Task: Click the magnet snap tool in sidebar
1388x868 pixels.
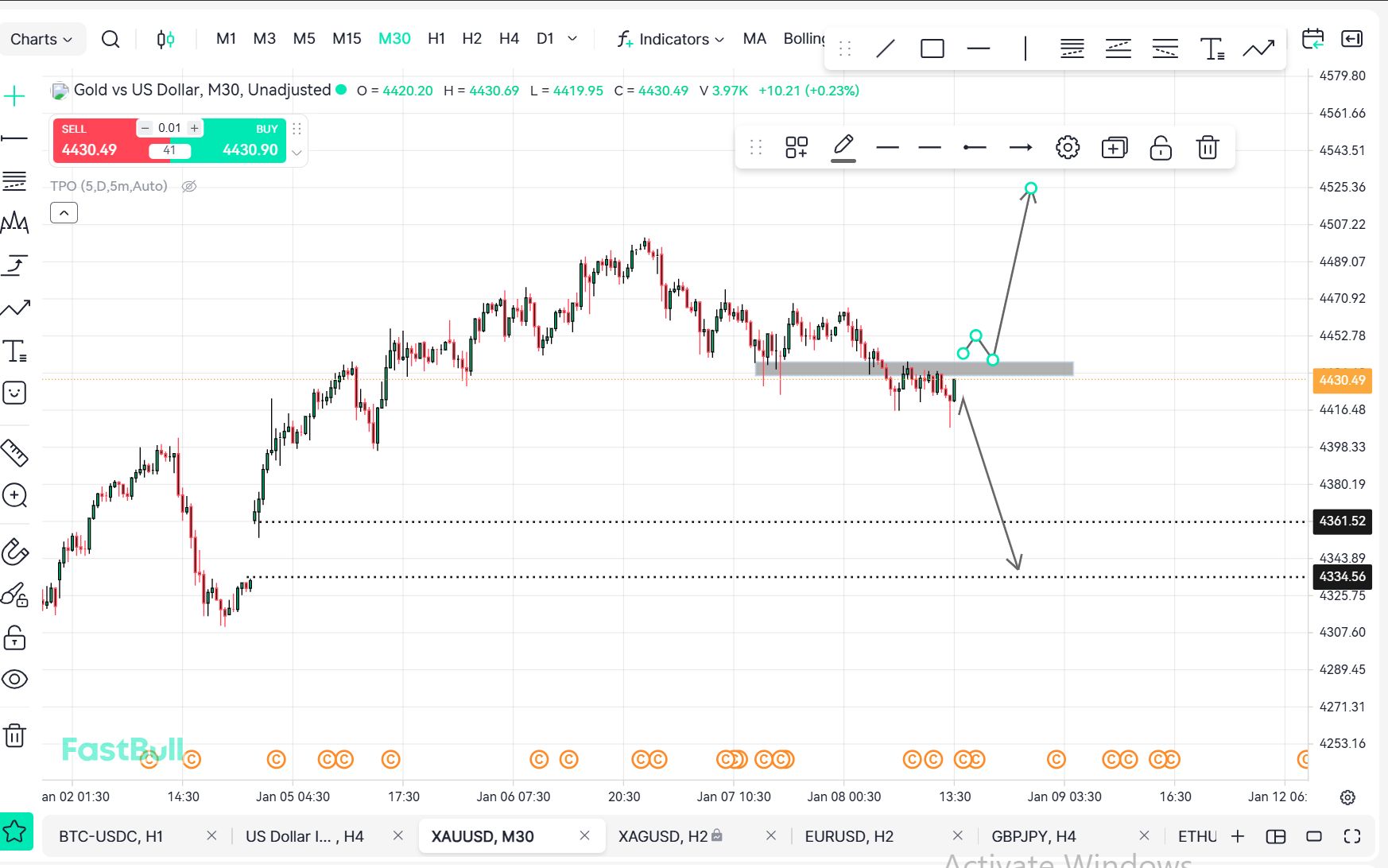Action: 15,552
